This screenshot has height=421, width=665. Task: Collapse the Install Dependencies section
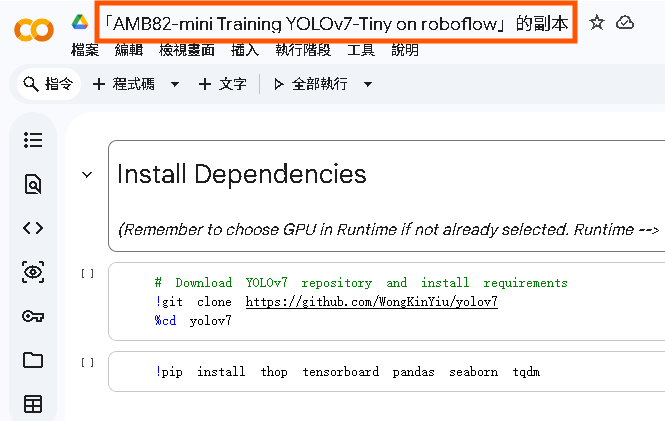point(87,175)
